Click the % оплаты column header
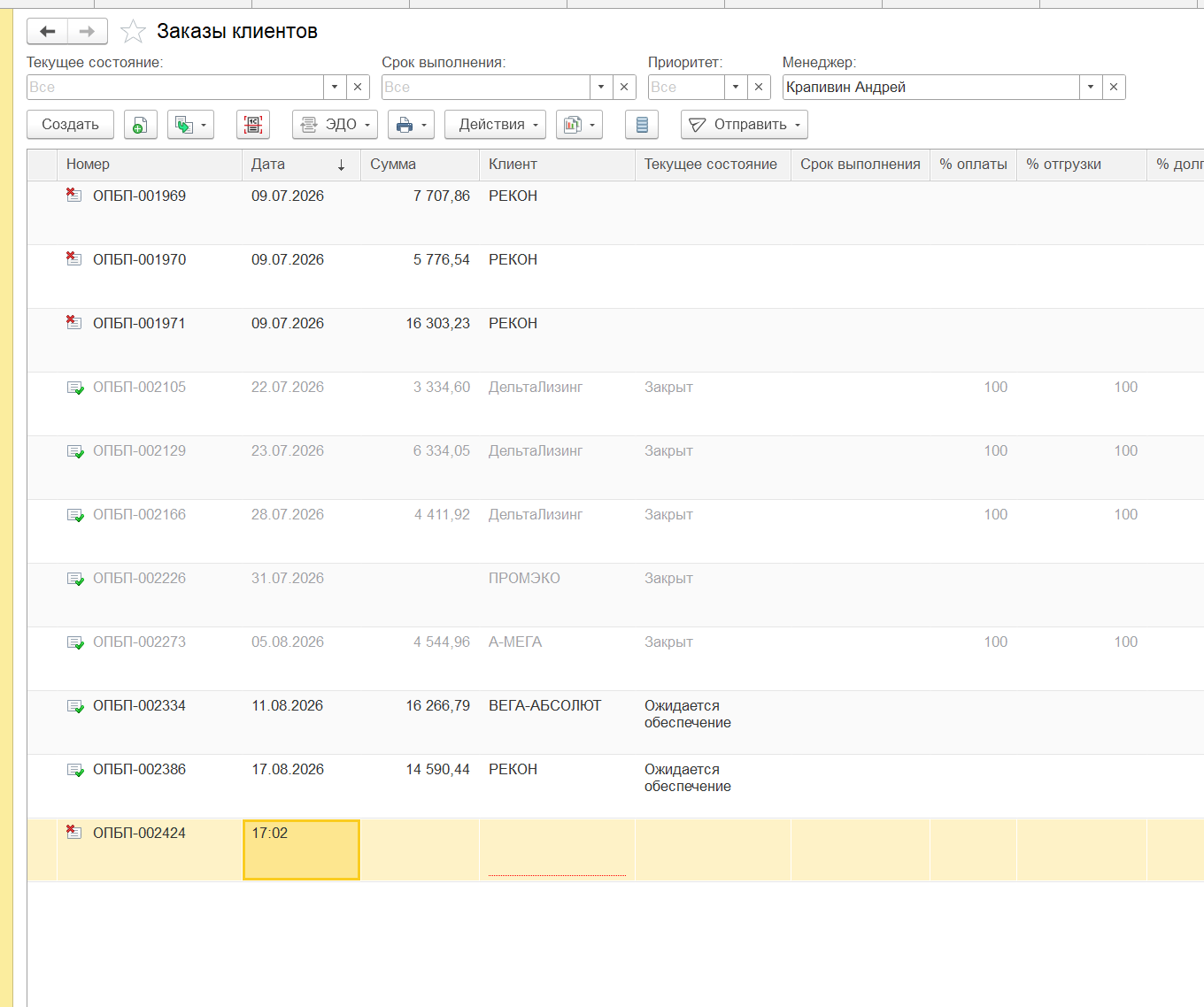Screen dimensions: 1204x1007 [x=973, y=165]
